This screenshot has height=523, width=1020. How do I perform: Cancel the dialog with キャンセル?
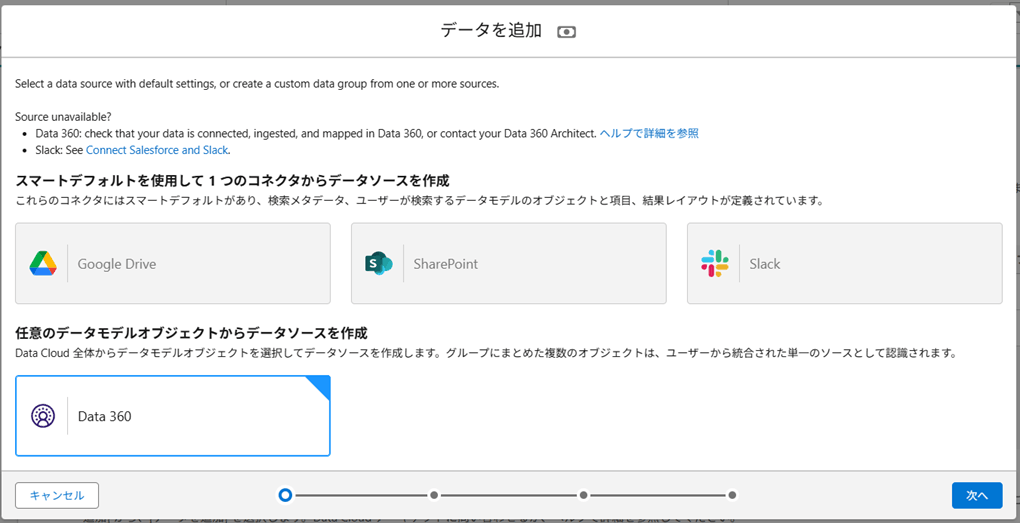click(x=57, y=495)
